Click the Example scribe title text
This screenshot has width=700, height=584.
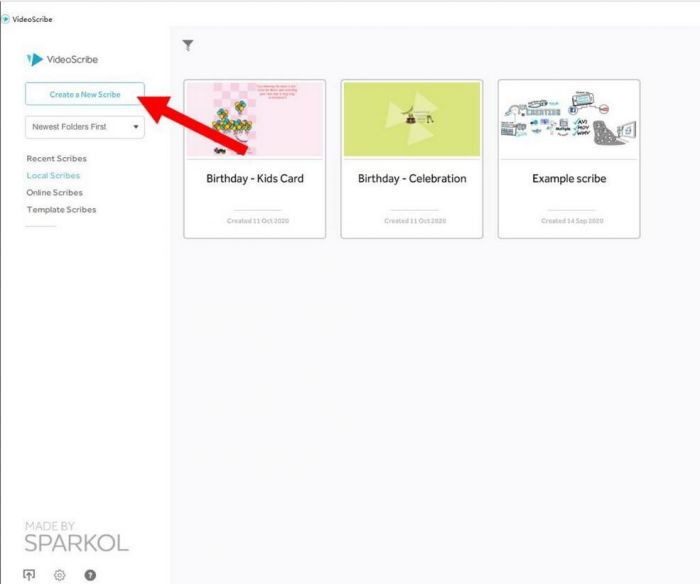568,179
